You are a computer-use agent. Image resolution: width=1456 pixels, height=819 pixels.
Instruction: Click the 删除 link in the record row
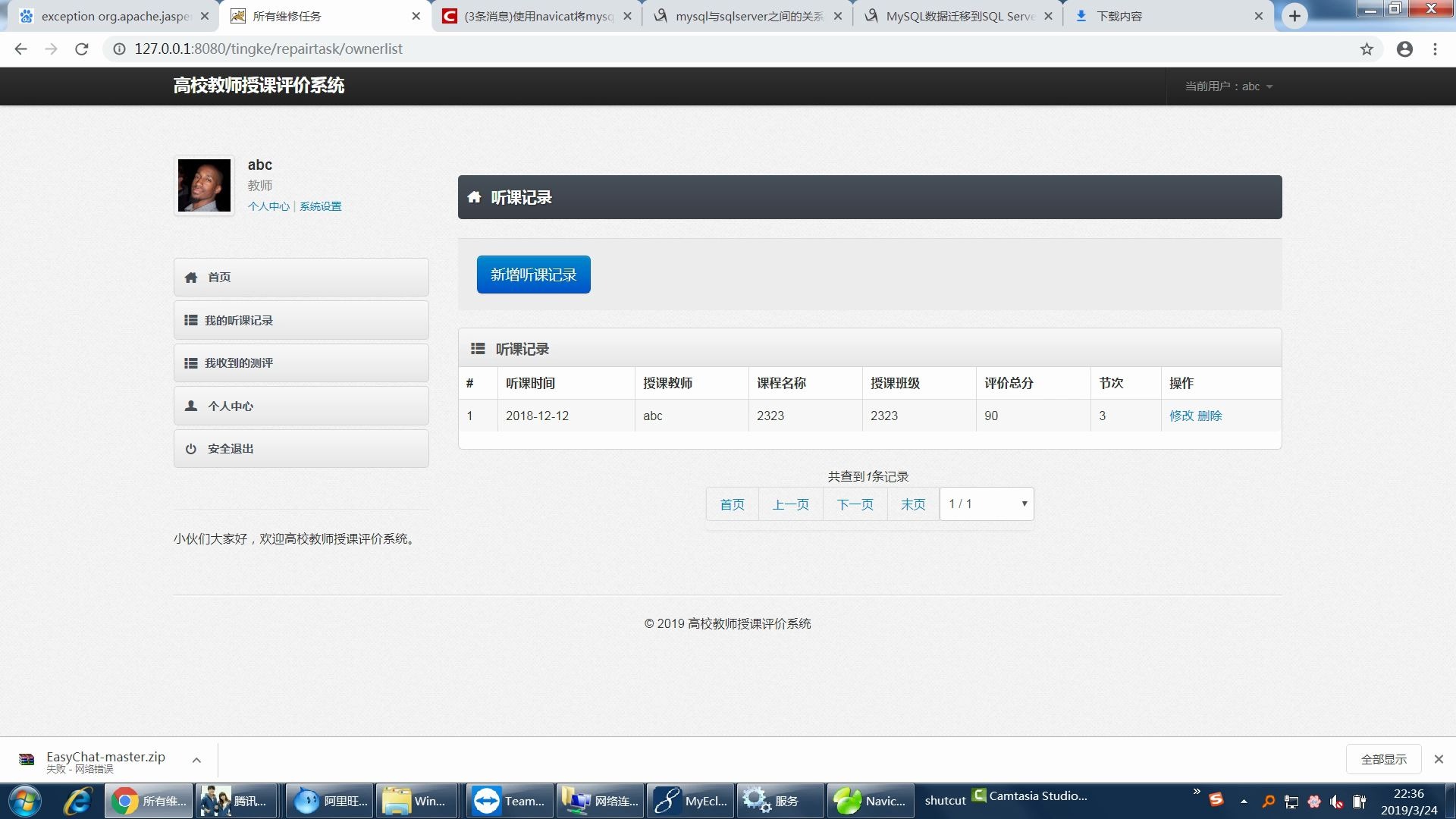click(x=1211, y=416)
